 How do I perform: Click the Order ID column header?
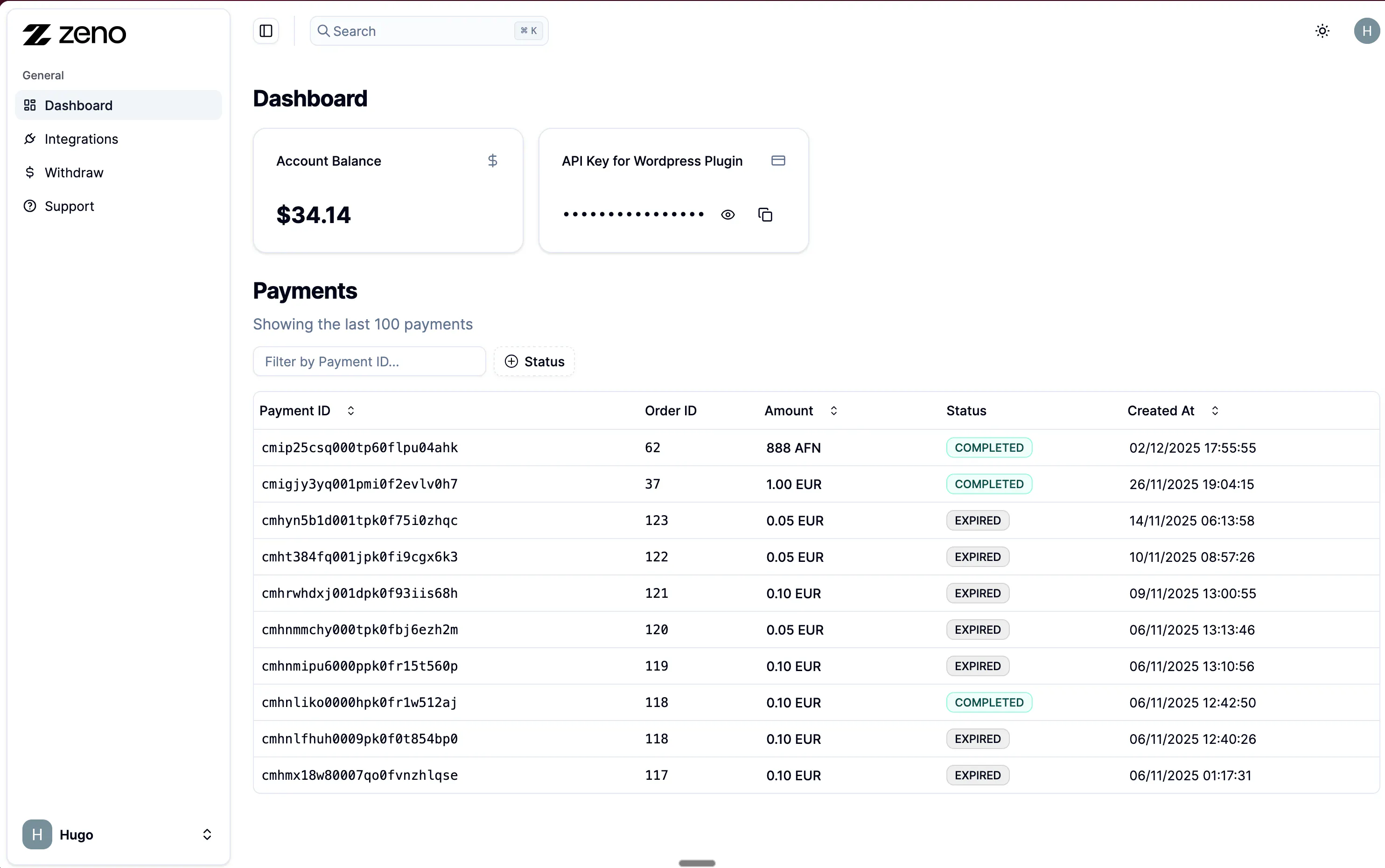pos(671,411)
